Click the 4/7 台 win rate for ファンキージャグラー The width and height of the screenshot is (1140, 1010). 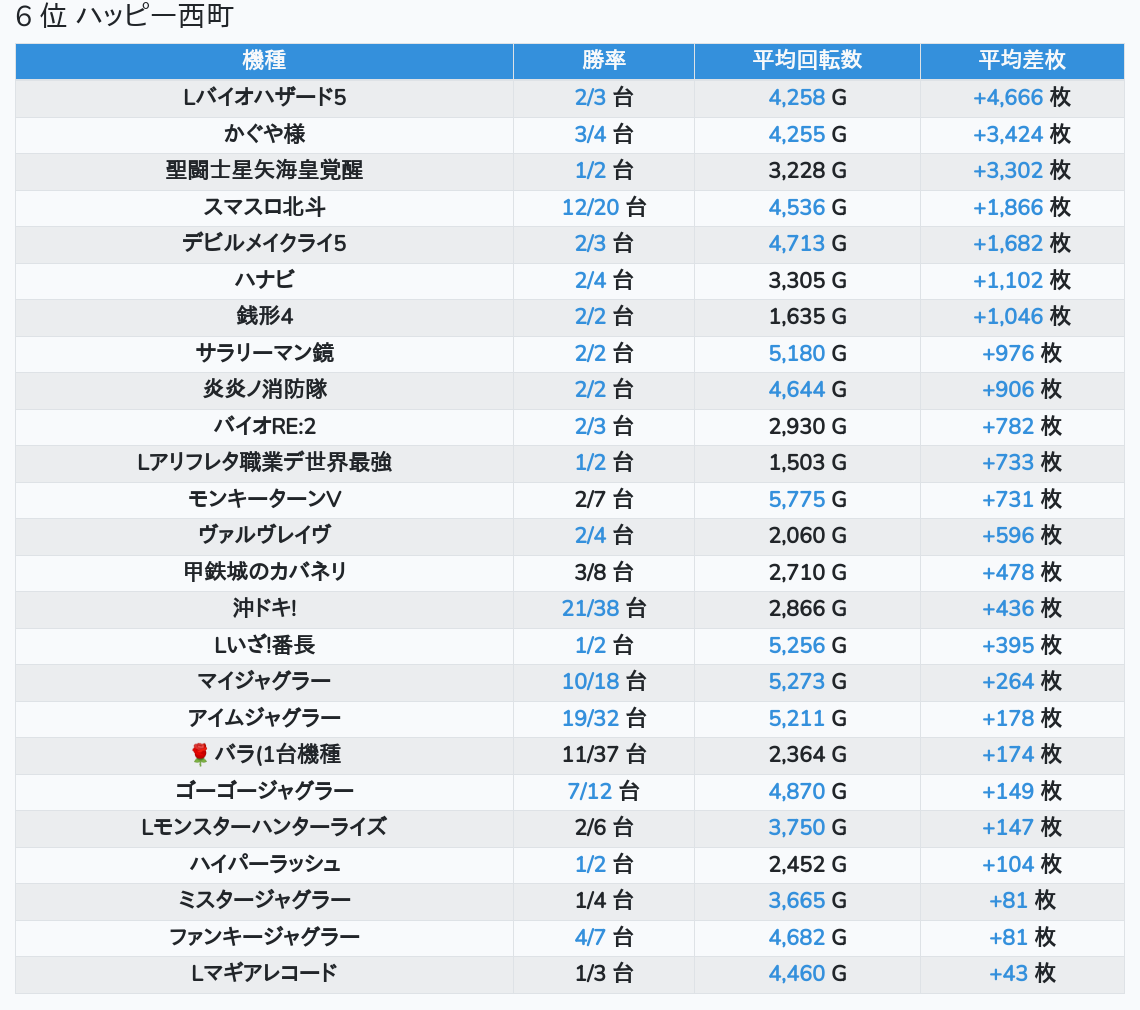point(603,937)
